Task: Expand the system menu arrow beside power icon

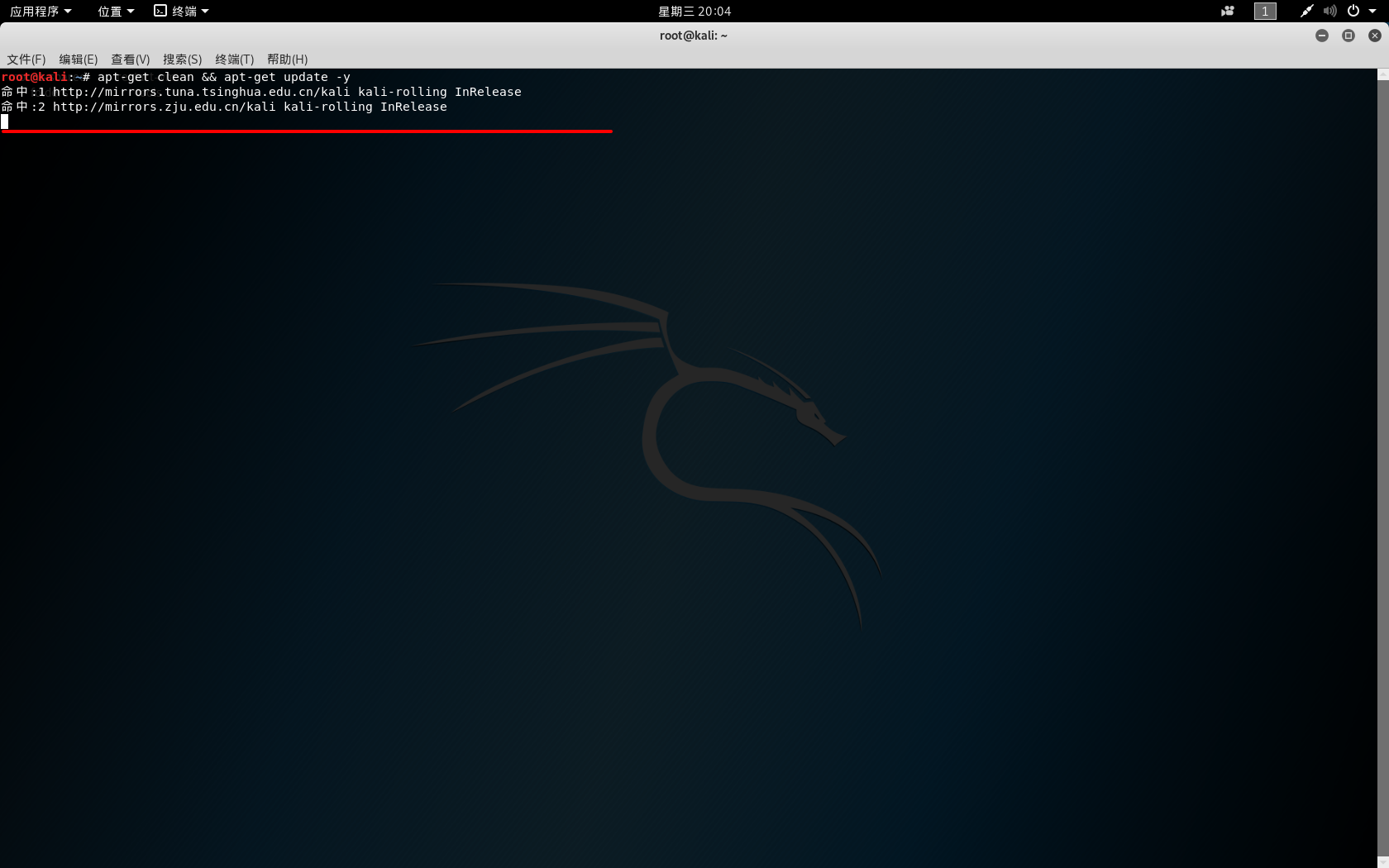Action: click(x=1372, y=11)
